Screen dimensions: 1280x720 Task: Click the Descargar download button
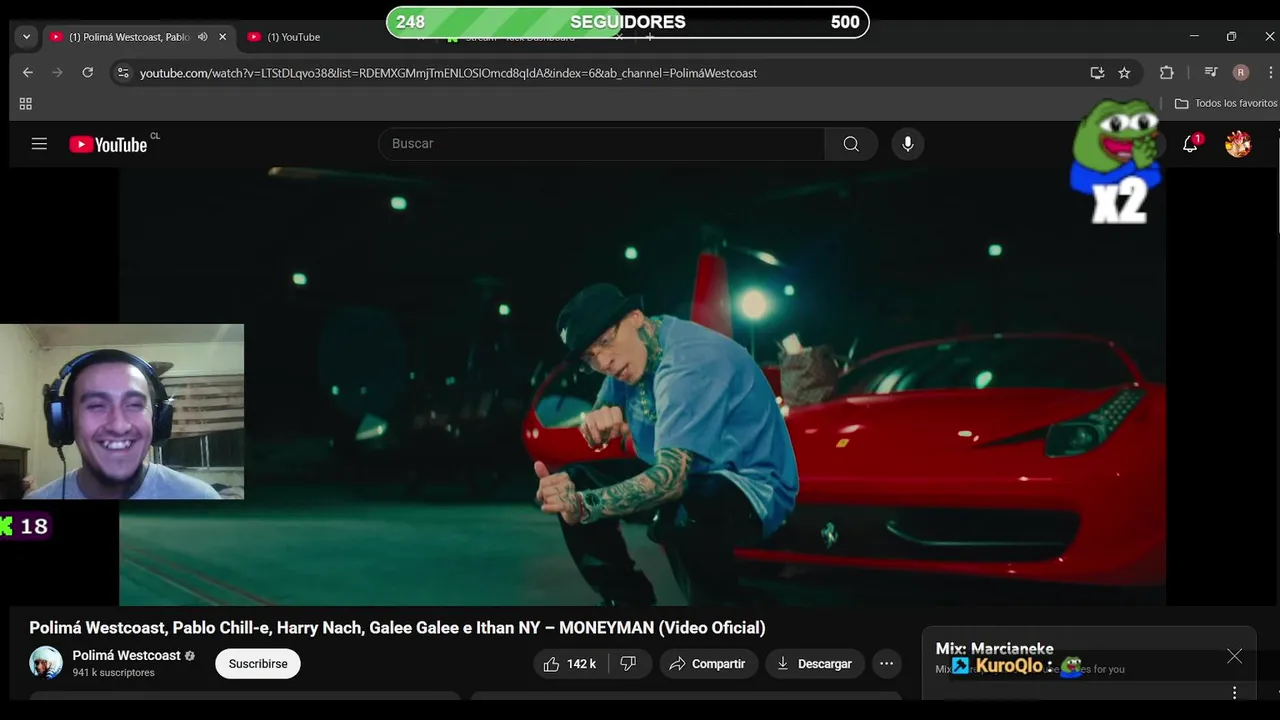coord(815,664)
